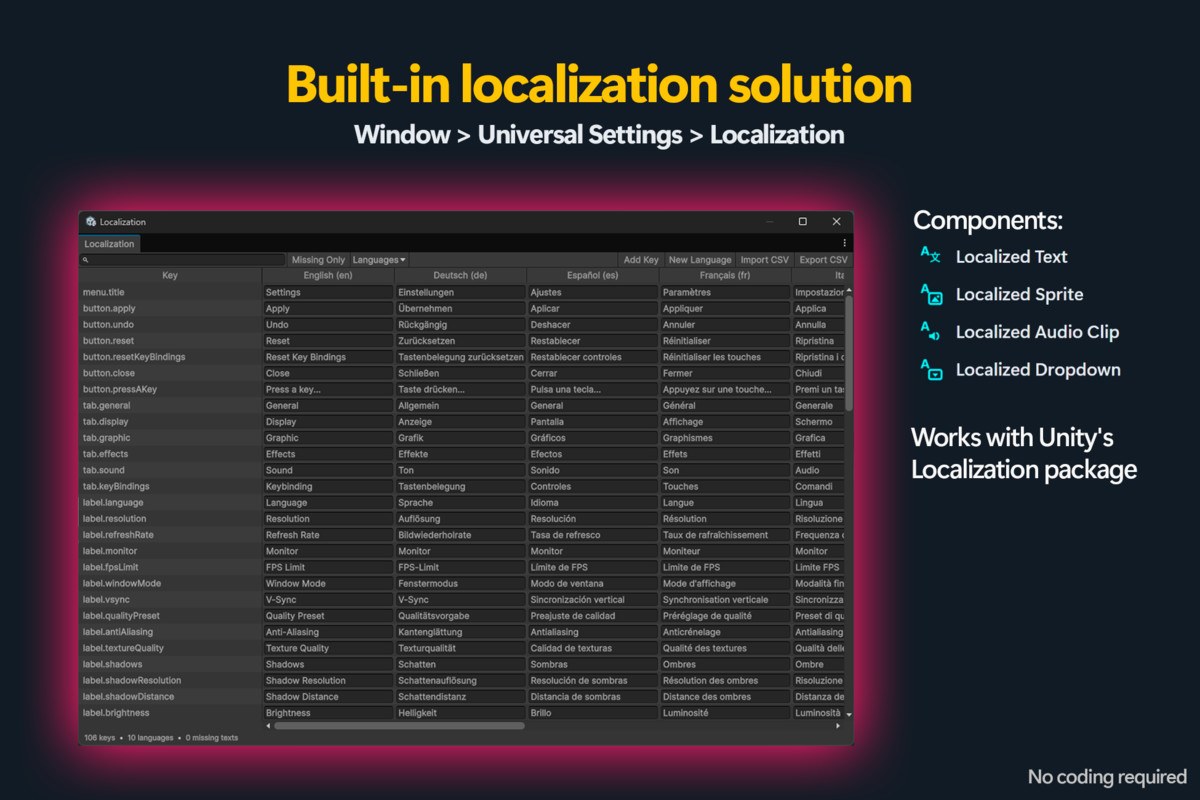Click the Unity icon in Localization title bar
The width and height of the screenshot is (1200, 800).
coord(91,222)
